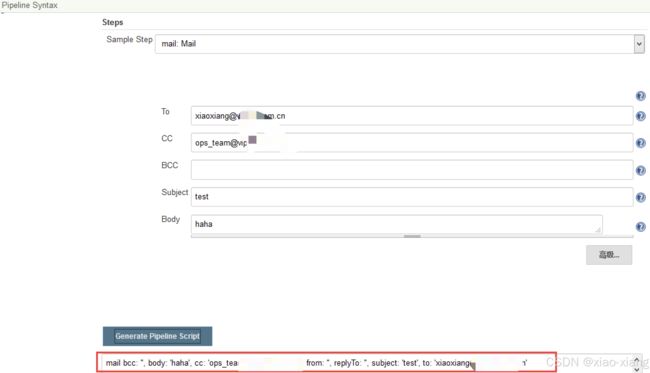Click the Pipeline Syntax heading
Viewport: 650px width, 373px height.
(x=29, y=5)
